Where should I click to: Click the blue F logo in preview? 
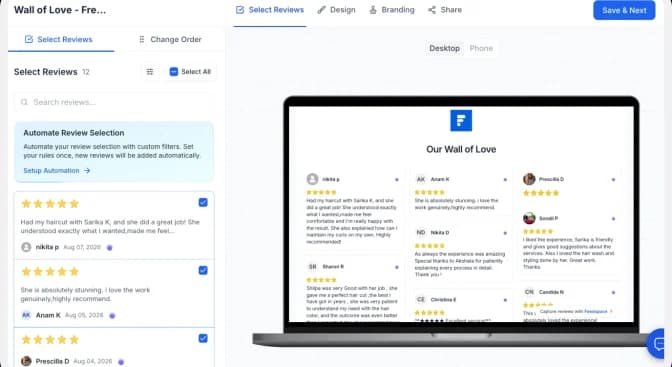[x=461, y=120]
